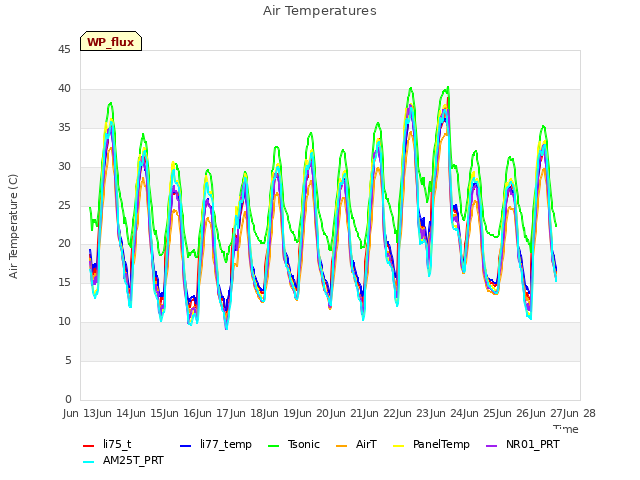Screen dimensions: 640x480
Task: Click the 10 y-axis tick label
Action: click(x=64, y=322)
